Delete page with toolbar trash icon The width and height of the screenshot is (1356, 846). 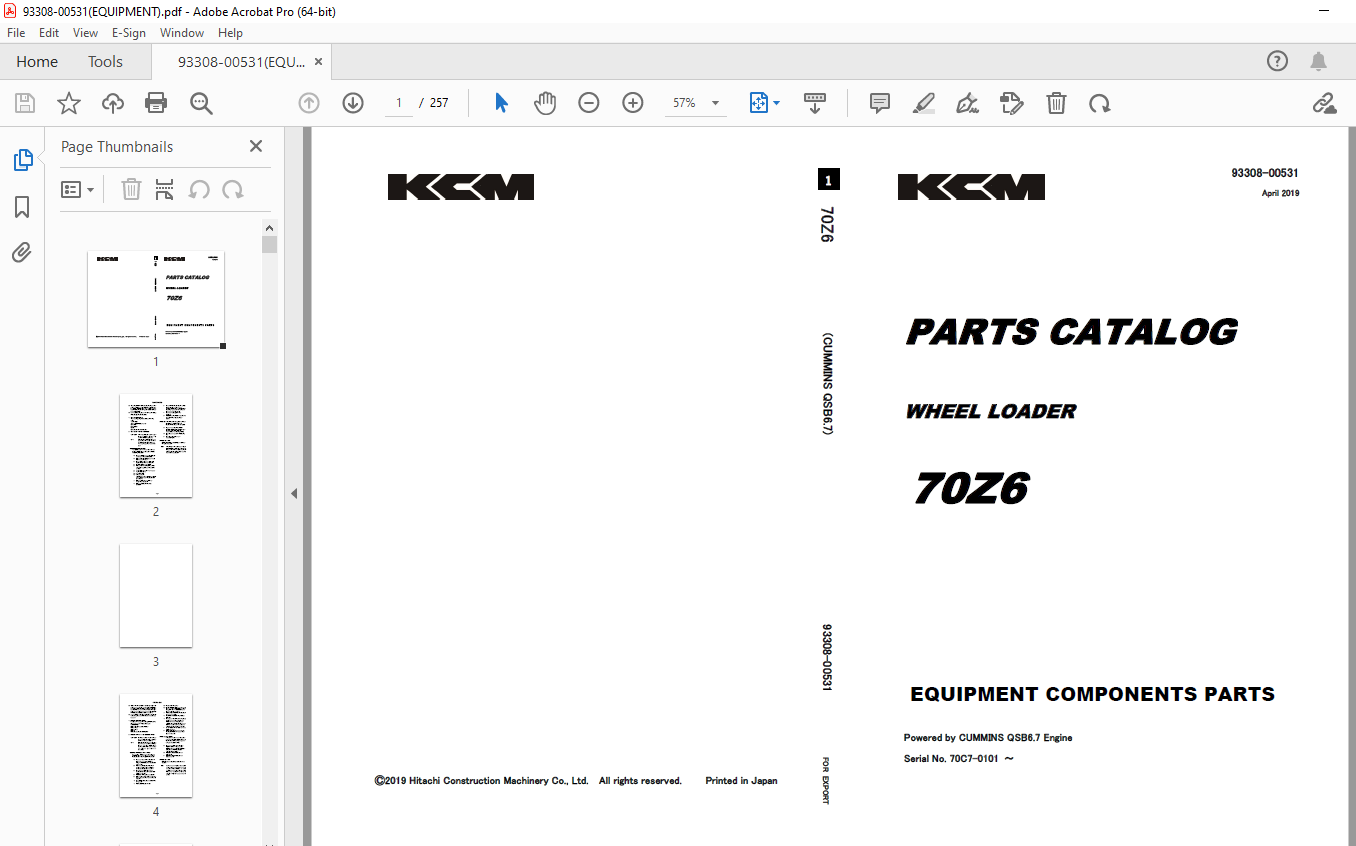coord(1056,103)
